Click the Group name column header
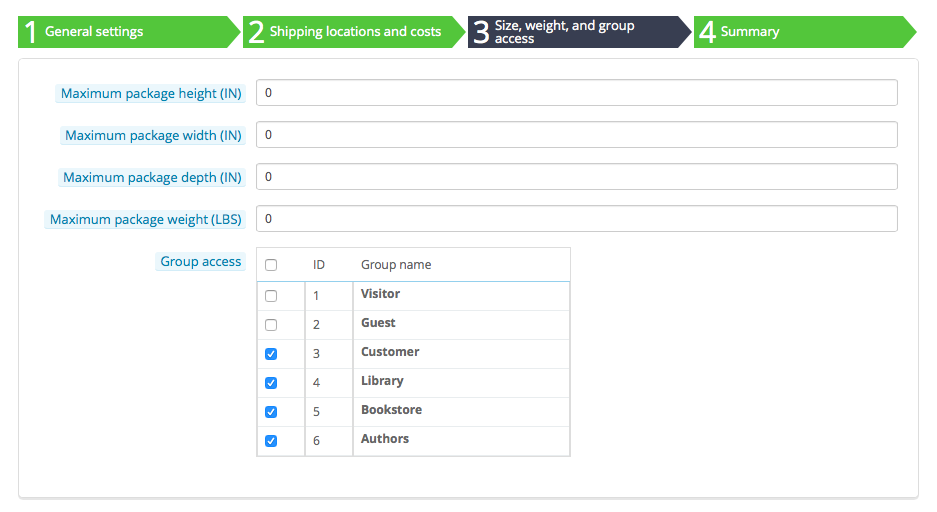Image resolution: width=937 pixels, height=512 pixels. (396, 265)
